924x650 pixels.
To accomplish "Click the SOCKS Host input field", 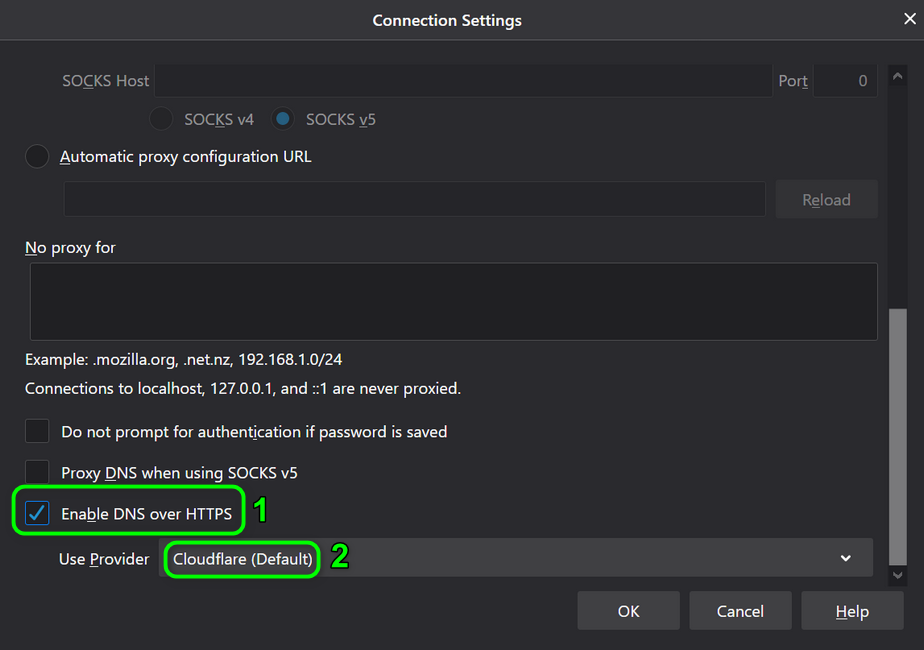I will [x=463, y=81].
